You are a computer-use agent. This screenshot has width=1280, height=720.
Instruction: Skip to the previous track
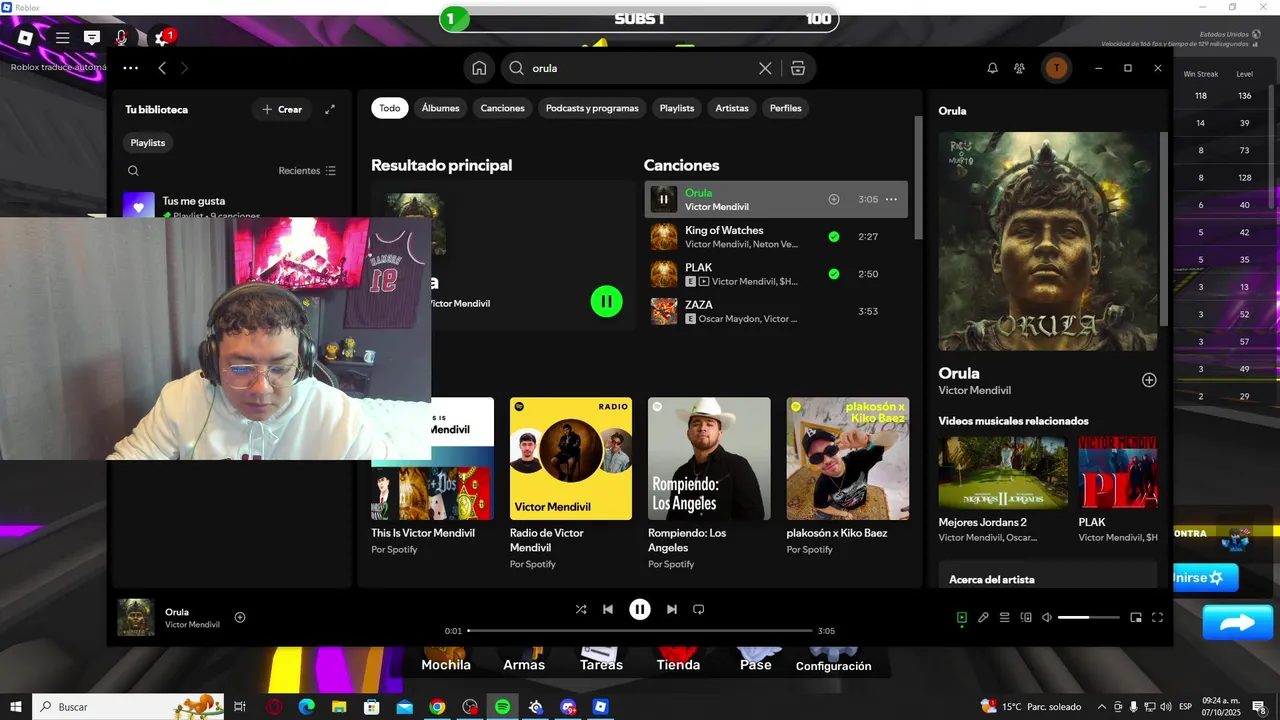click(608, 609)
